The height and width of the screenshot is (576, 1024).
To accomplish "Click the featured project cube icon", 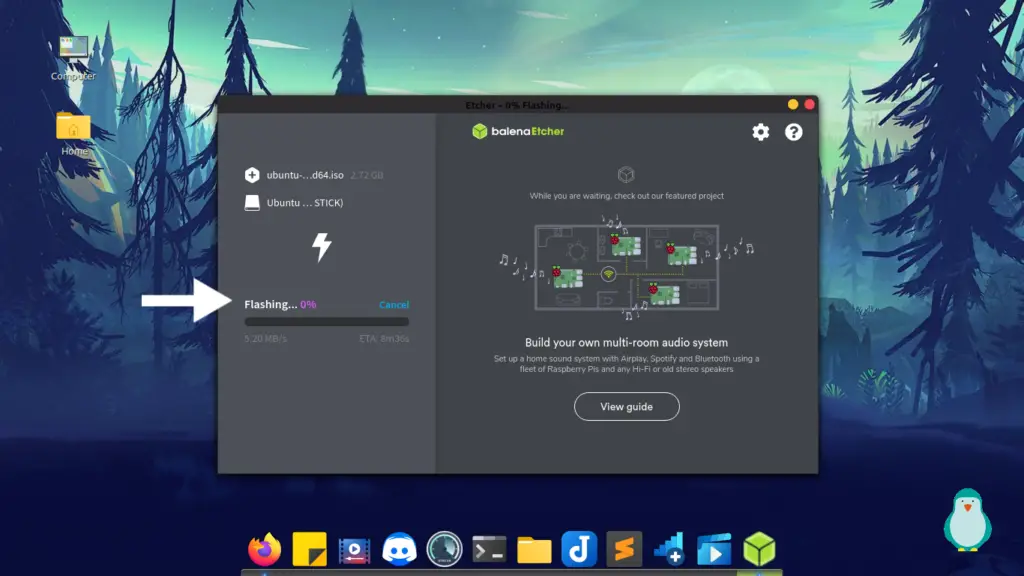I will pyautogui.click(x=626, y=174).
